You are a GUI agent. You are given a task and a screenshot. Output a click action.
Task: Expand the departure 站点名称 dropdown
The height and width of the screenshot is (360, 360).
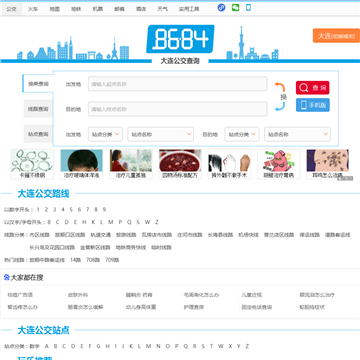tap(161, 134)
